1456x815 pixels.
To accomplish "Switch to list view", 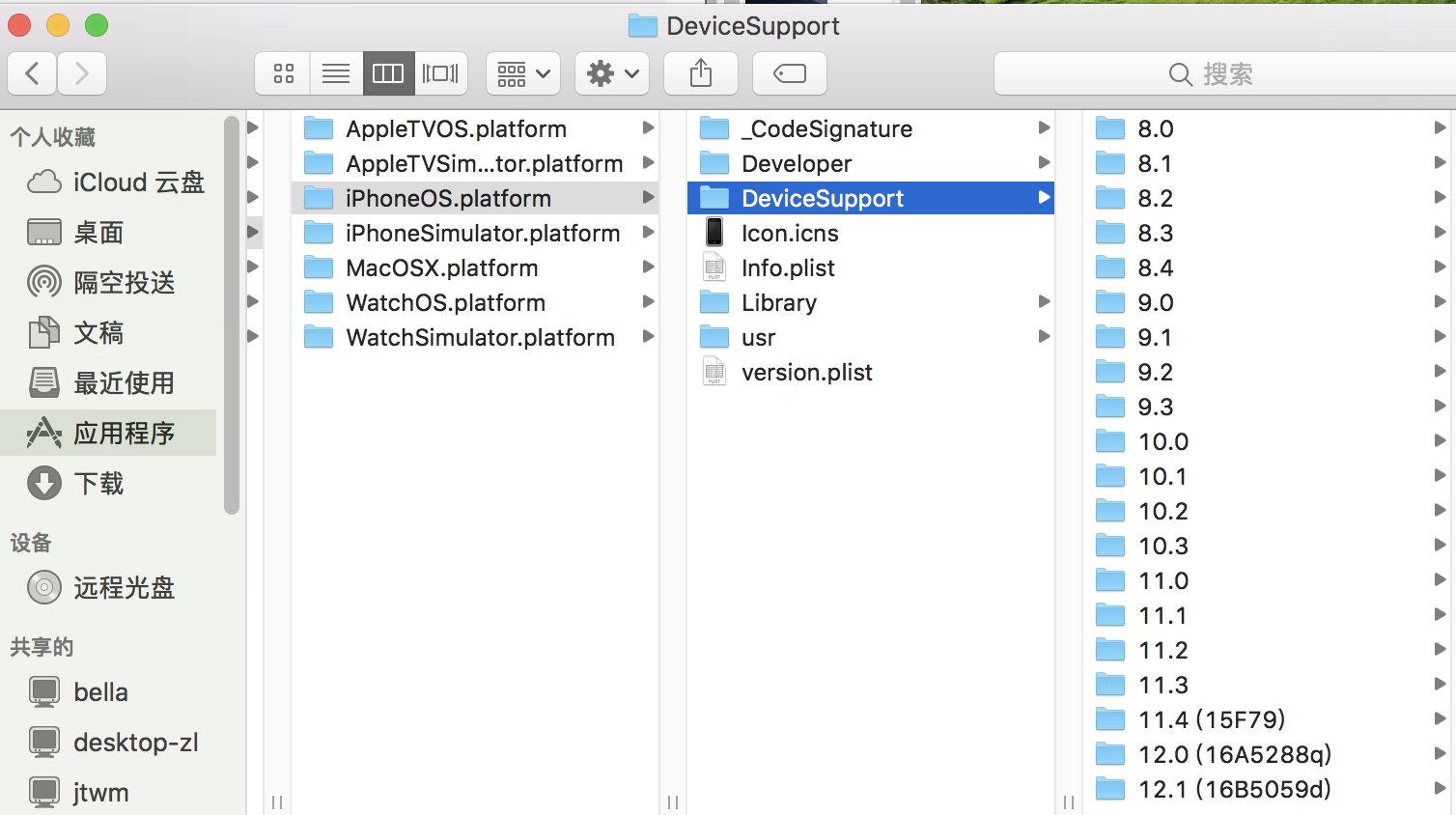I will 336,73.
